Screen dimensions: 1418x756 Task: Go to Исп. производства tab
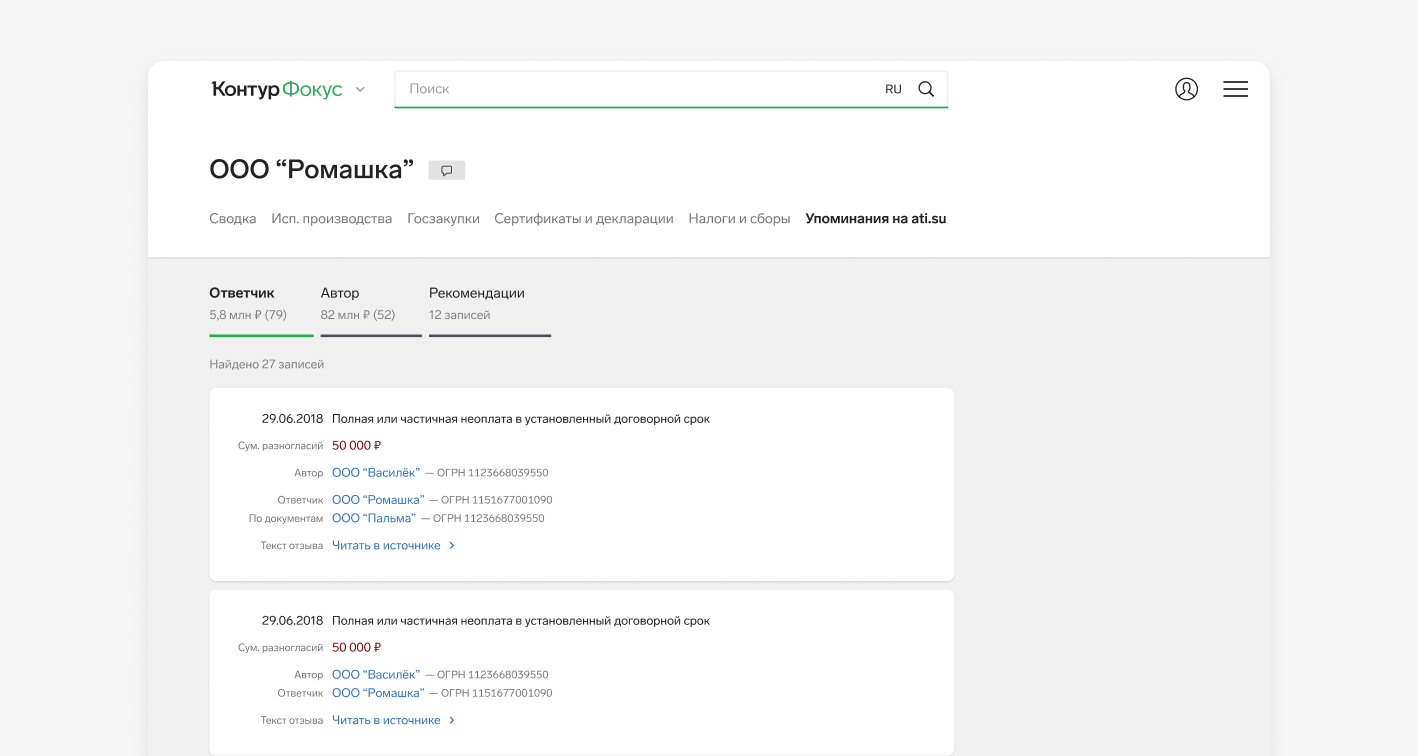pos(332,218)
